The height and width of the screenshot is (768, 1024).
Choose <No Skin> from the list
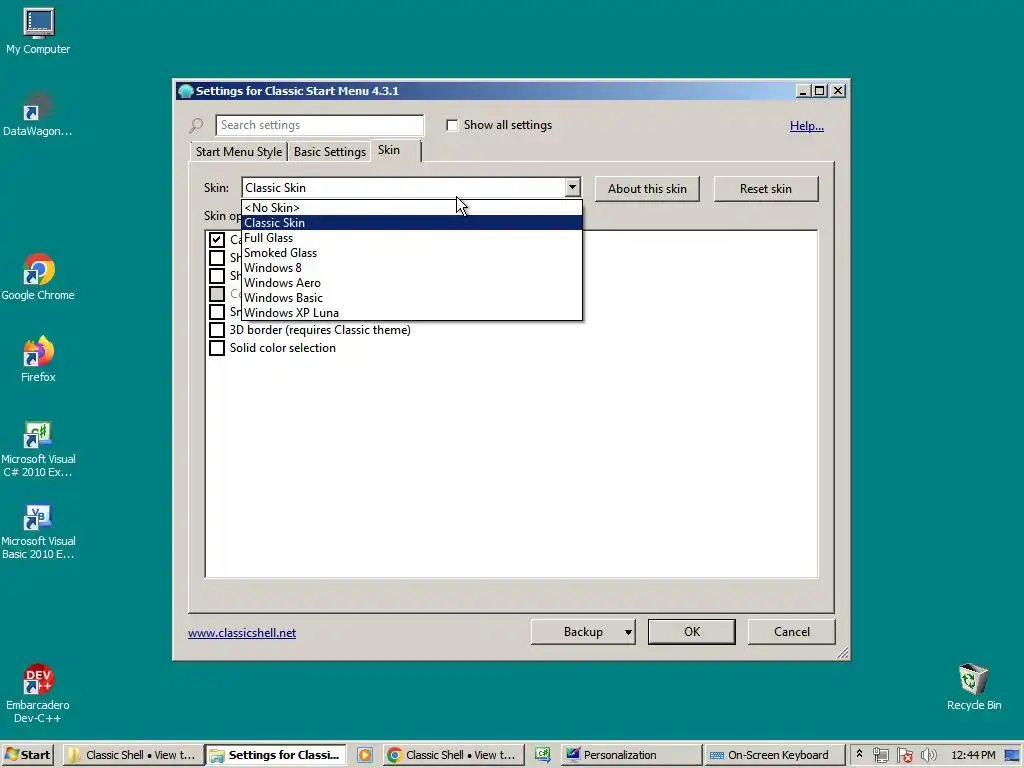tap(411, 208)
